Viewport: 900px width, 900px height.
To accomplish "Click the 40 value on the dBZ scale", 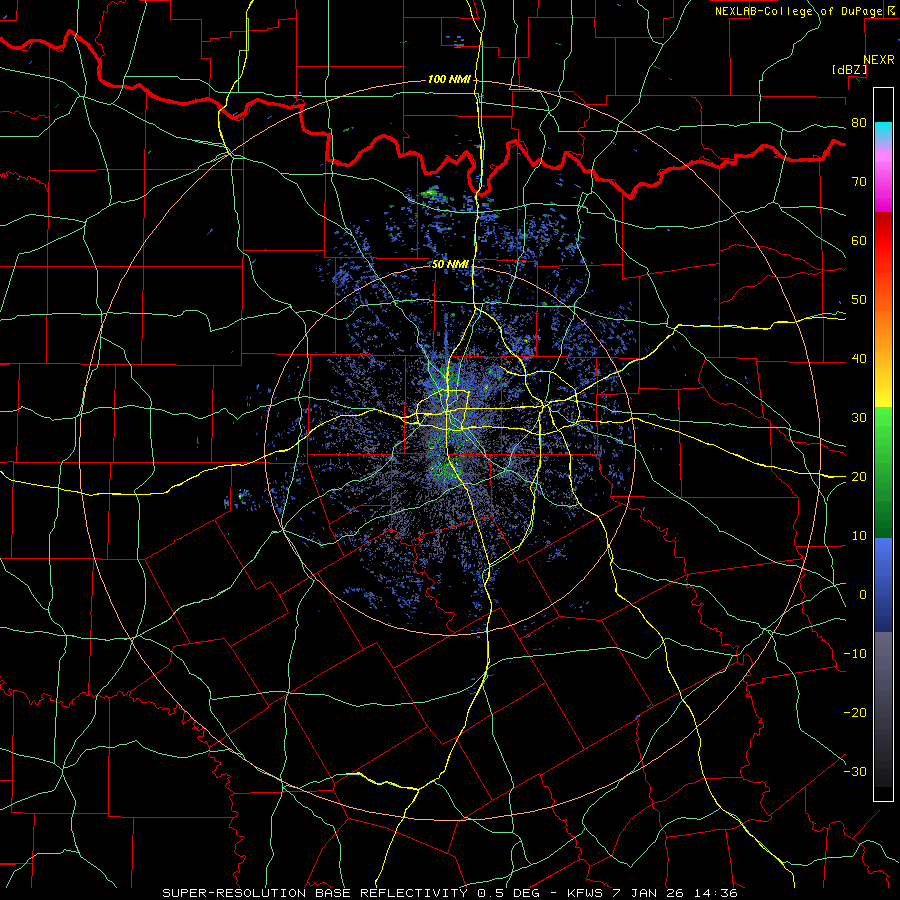I will (x=859, y=359).
